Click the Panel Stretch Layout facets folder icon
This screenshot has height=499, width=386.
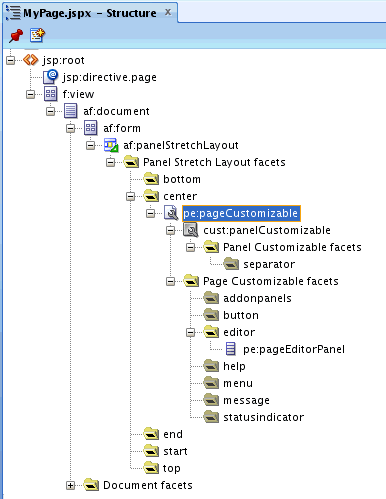(x=131, y=162)
